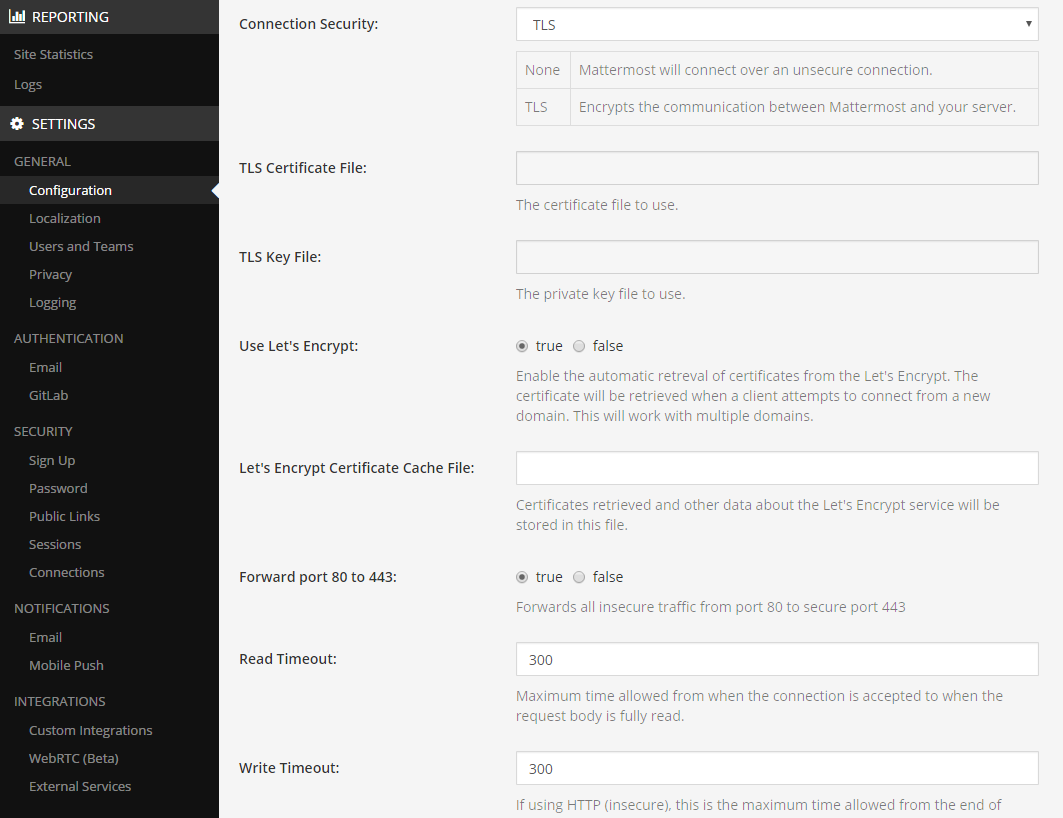
Task: Click the 'Write Timeout:' label
Action: point(289,768)
